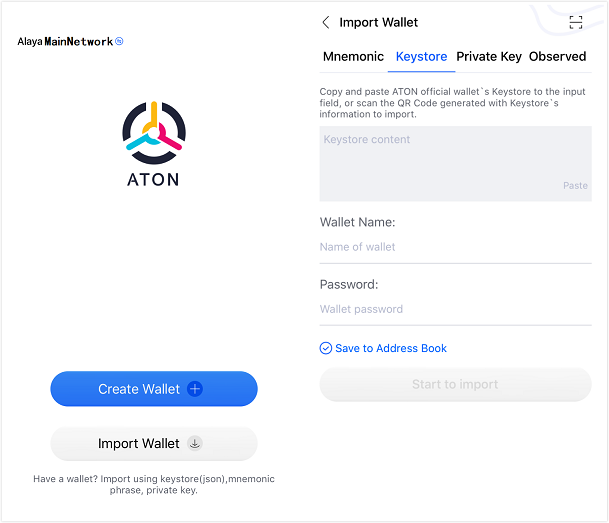Click the download icon on Import Wallet
The width and height of the screenshot is (609, 523).
(195, 443)
